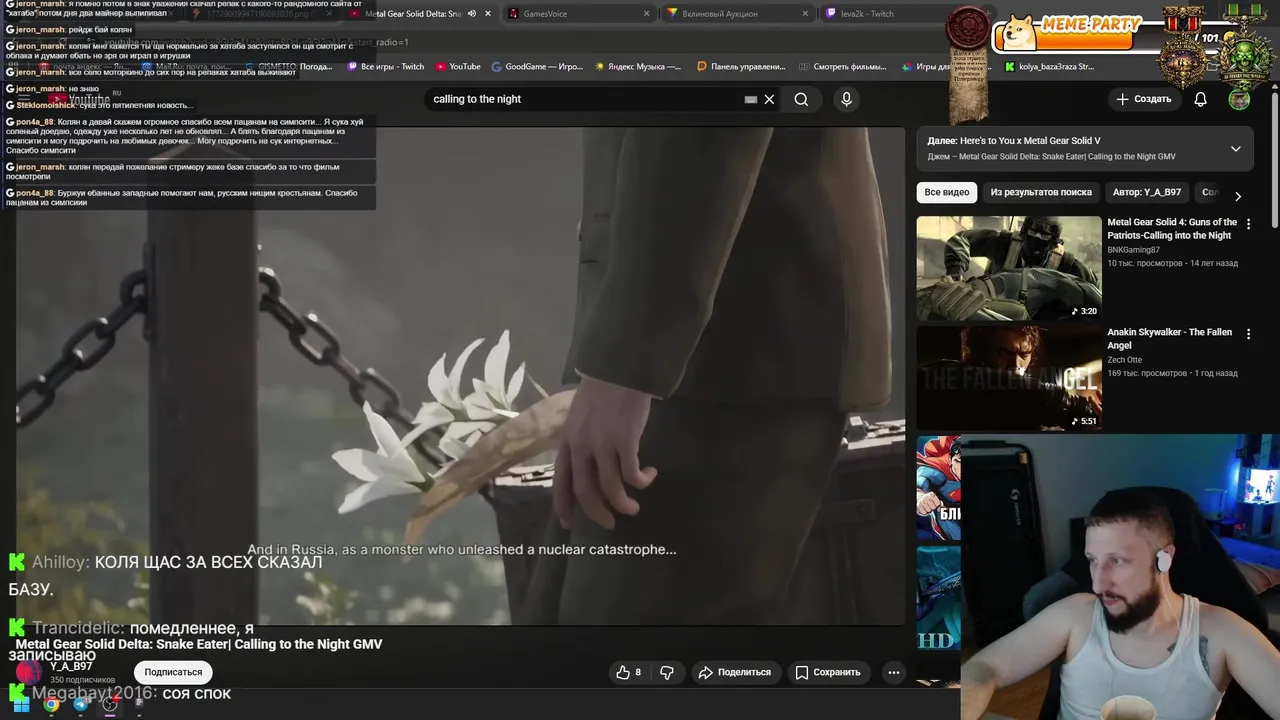Screen dimensions: 1280x720
Task: Close the Вклиновый Аукцион tab
Action: click(805, 14)
